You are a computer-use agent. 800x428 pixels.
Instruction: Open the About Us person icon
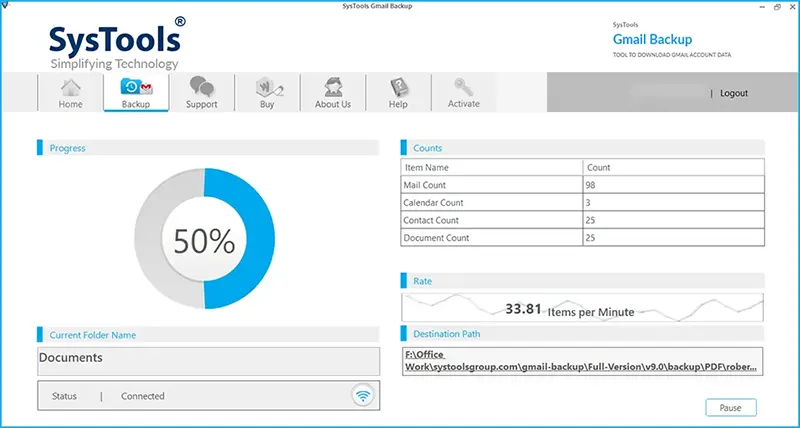click(333, 87)
